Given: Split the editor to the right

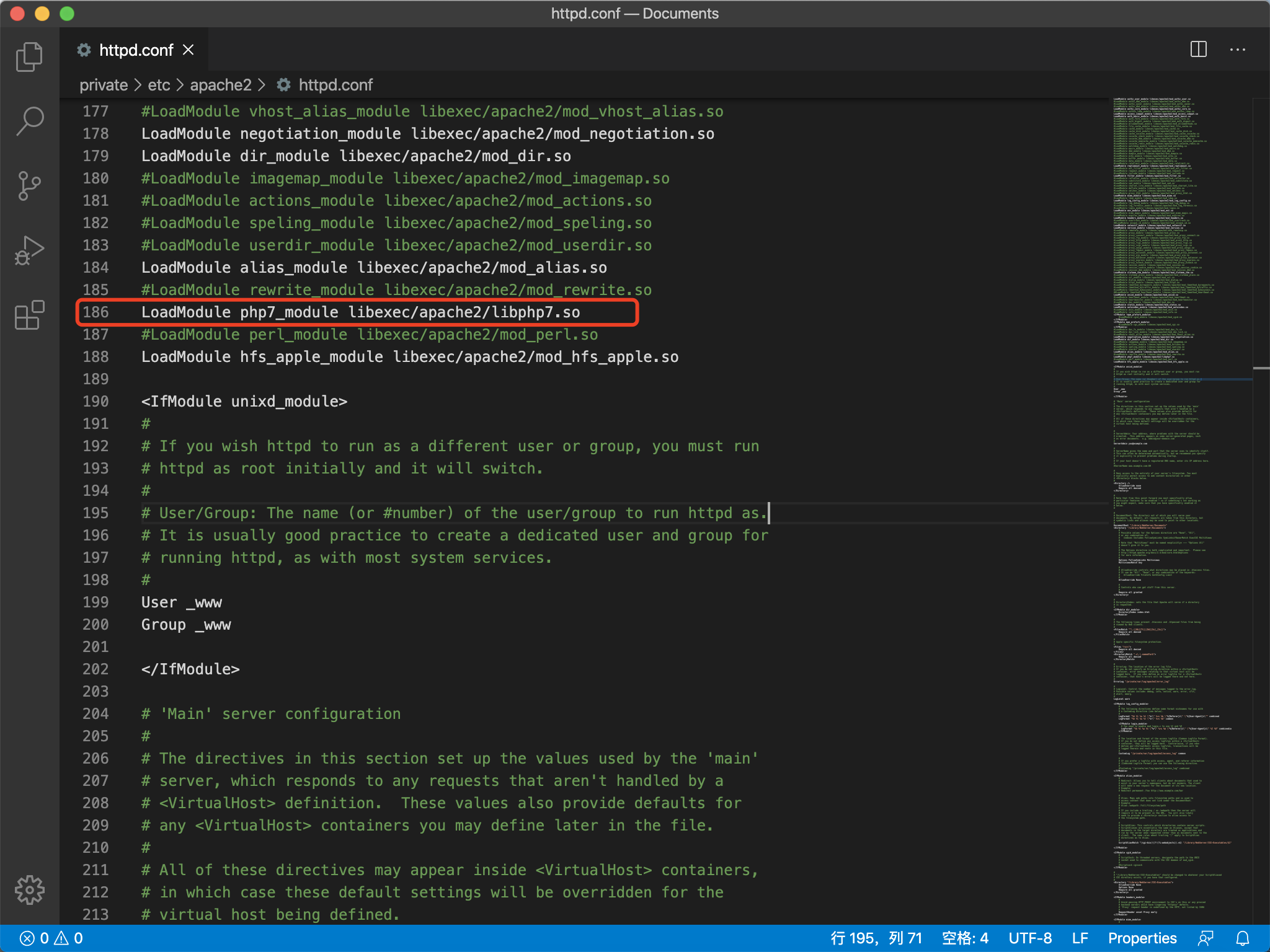Looking at the screenshot, I should point(1198,50).
